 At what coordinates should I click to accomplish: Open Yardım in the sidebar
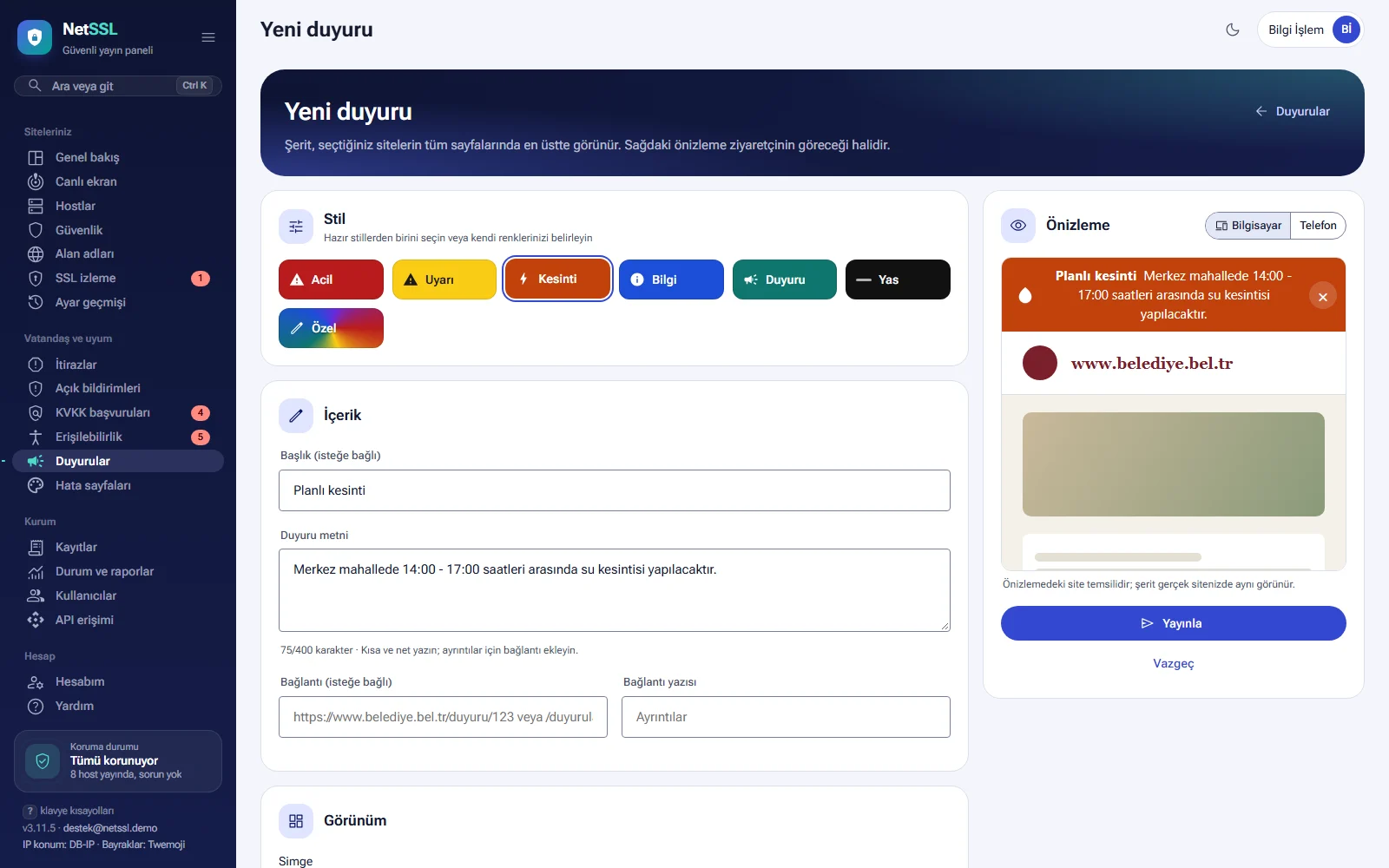coord(118,706)
